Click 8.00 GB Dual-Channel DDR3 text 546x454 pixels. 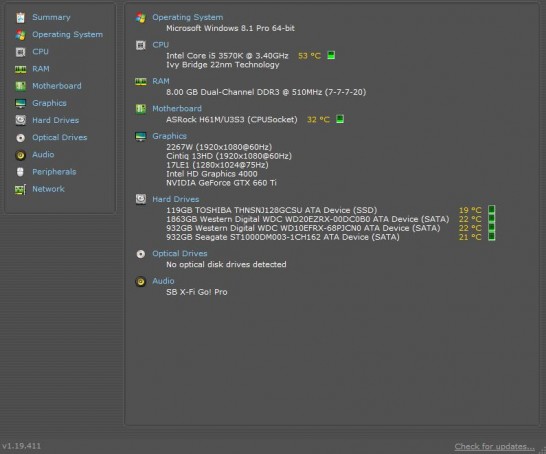coord(266,92)
